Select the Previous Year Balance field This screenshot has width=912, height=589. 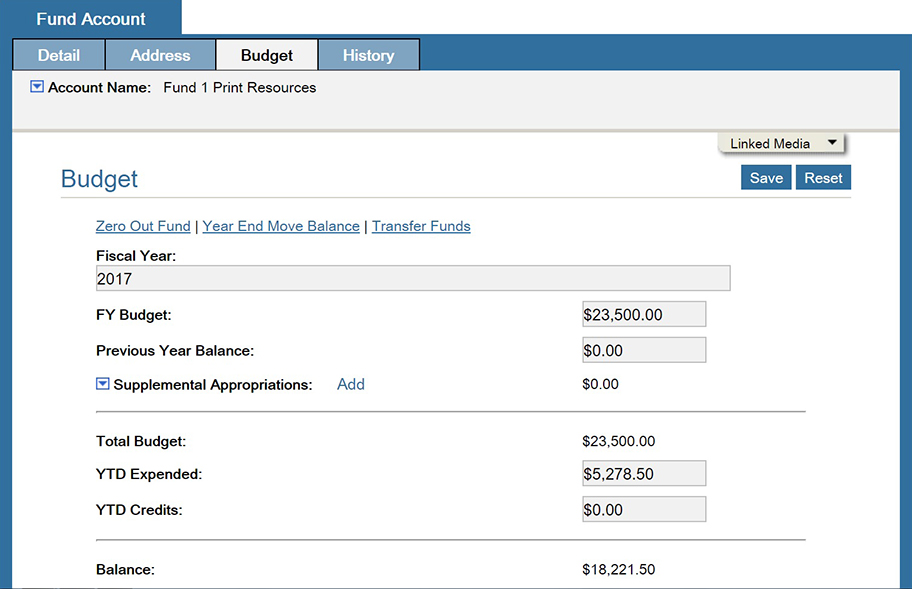[x=644, y=350]
